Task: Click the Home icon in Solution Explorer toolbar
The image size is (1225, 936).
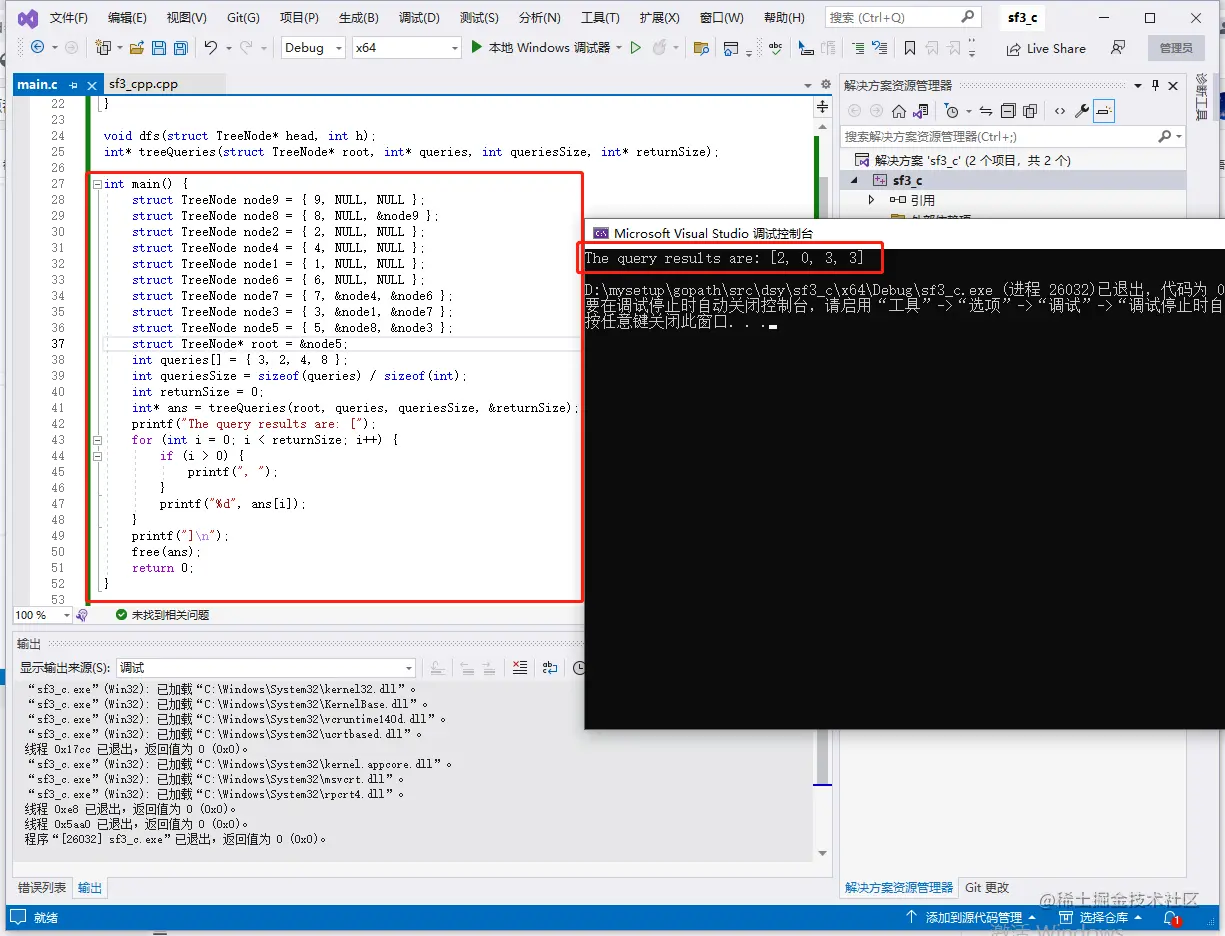Action: click(899, 111)
